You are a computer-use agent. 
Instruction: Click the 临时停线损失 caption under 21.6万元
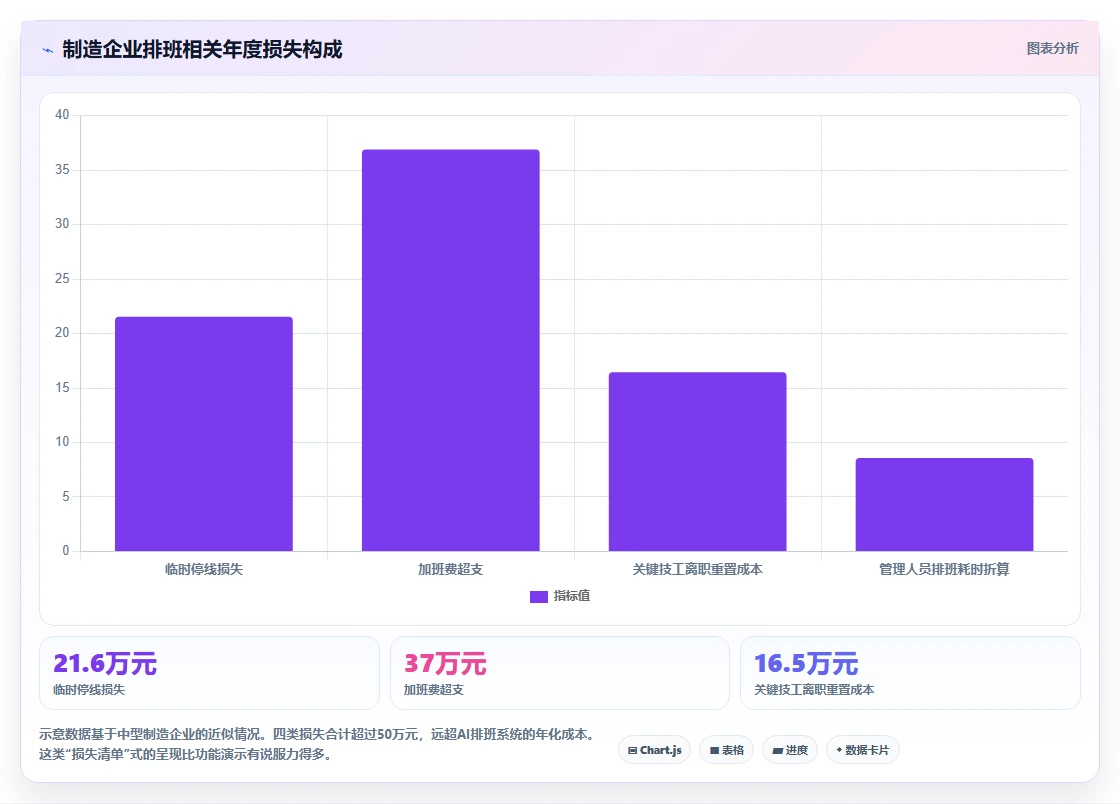89,690
